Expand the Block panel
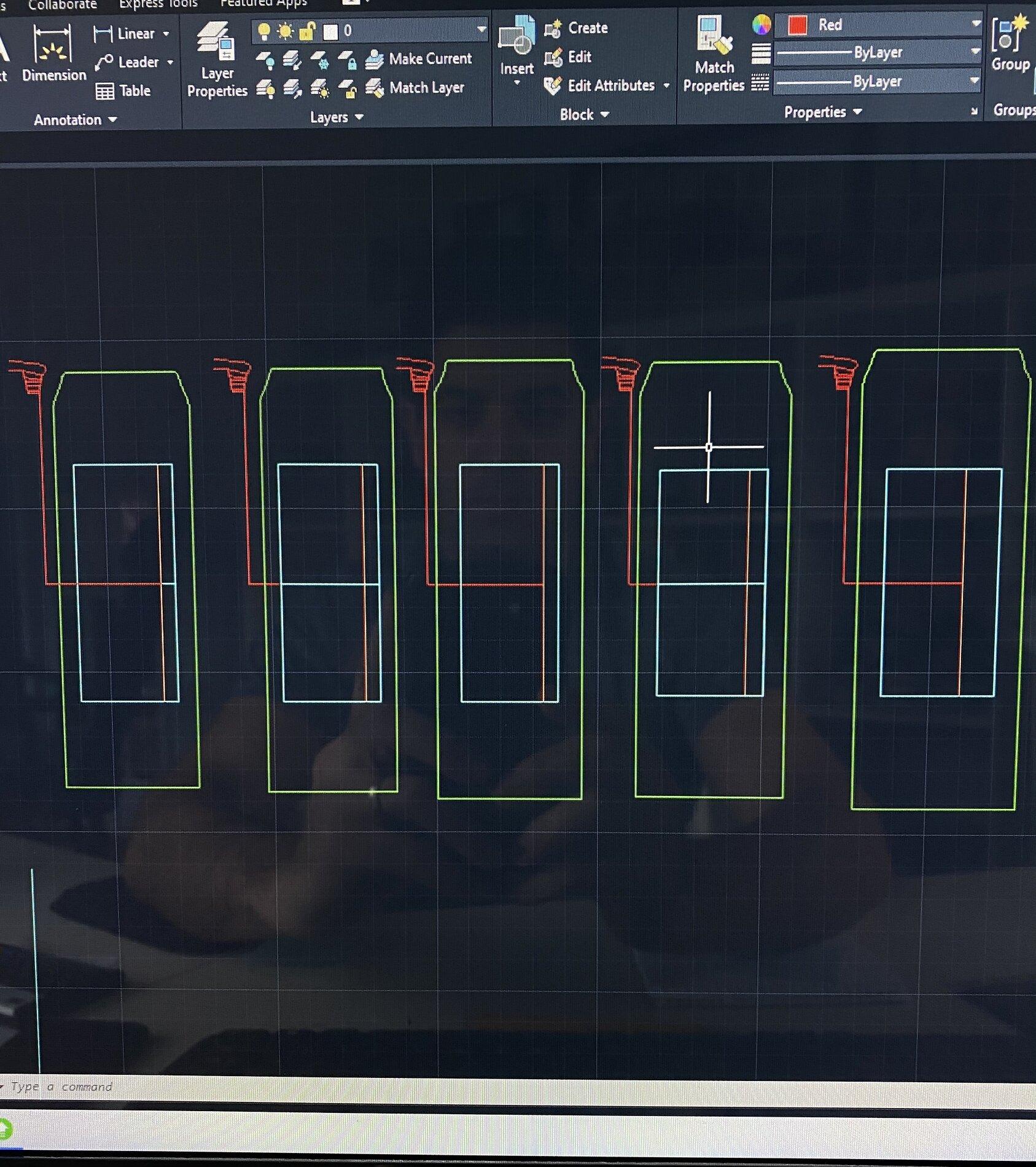The image size is (1036, 1167). coord(584,115)
